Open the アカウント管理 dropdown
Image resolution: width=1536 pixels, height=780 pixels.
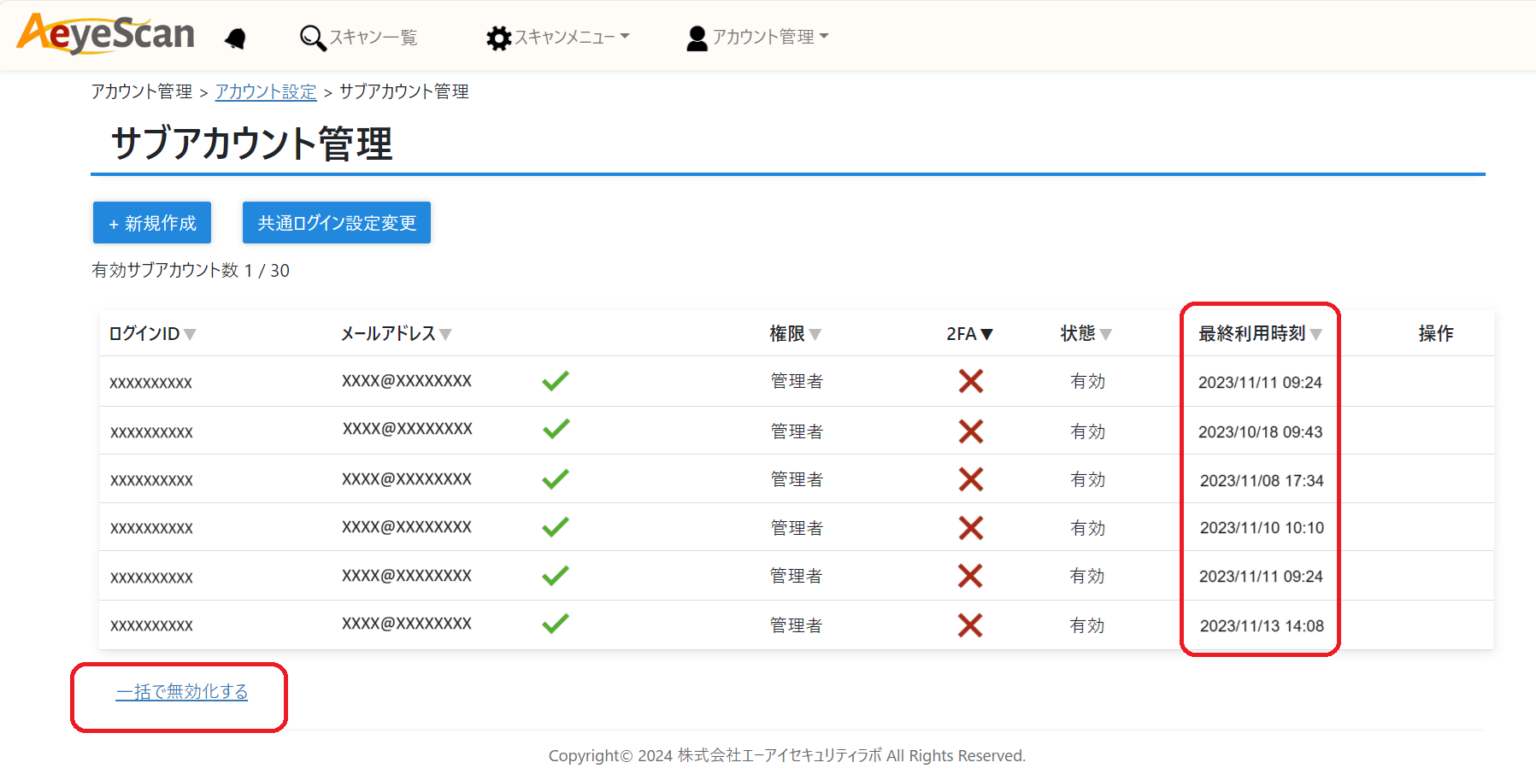click(x=765, y=37)
